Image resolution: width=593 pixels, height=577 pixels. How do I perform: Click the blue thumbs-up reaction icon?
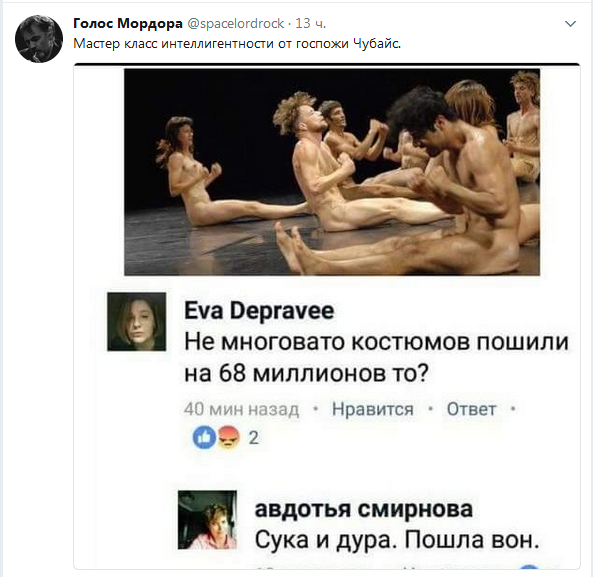[x=204, y=437]
